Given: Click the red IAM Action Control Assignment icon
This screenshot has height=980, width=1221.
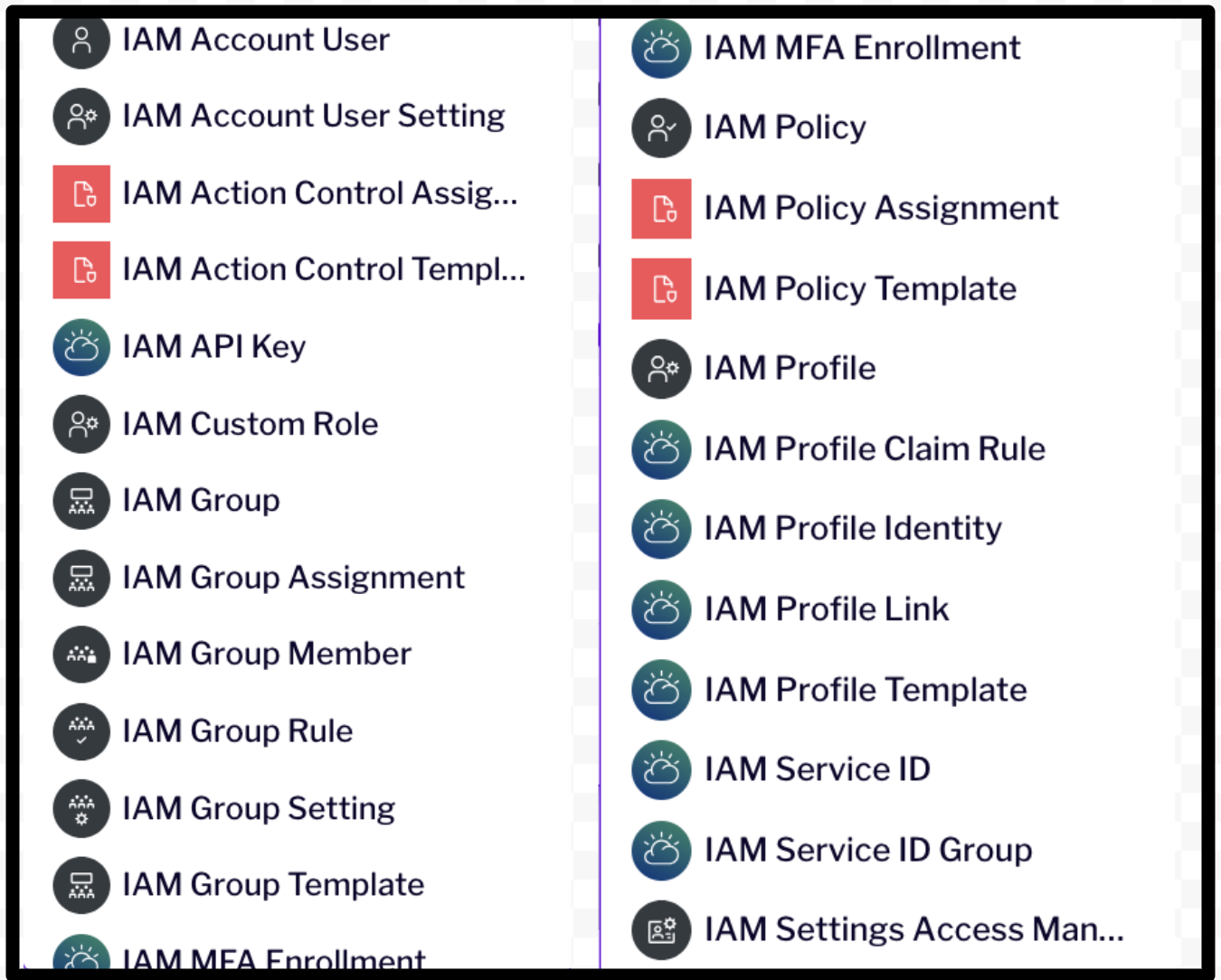Looking at the screenshot, I should coord(81,193).
